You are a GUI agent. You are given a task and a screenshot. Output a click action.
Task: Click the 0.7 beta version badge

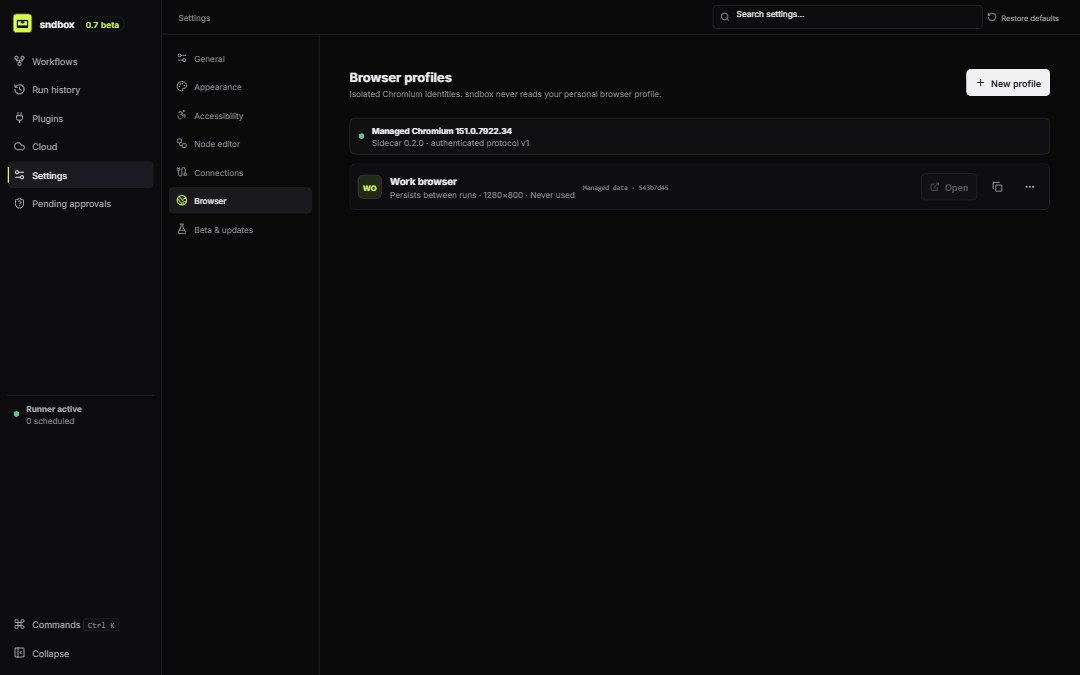point(102,25)
